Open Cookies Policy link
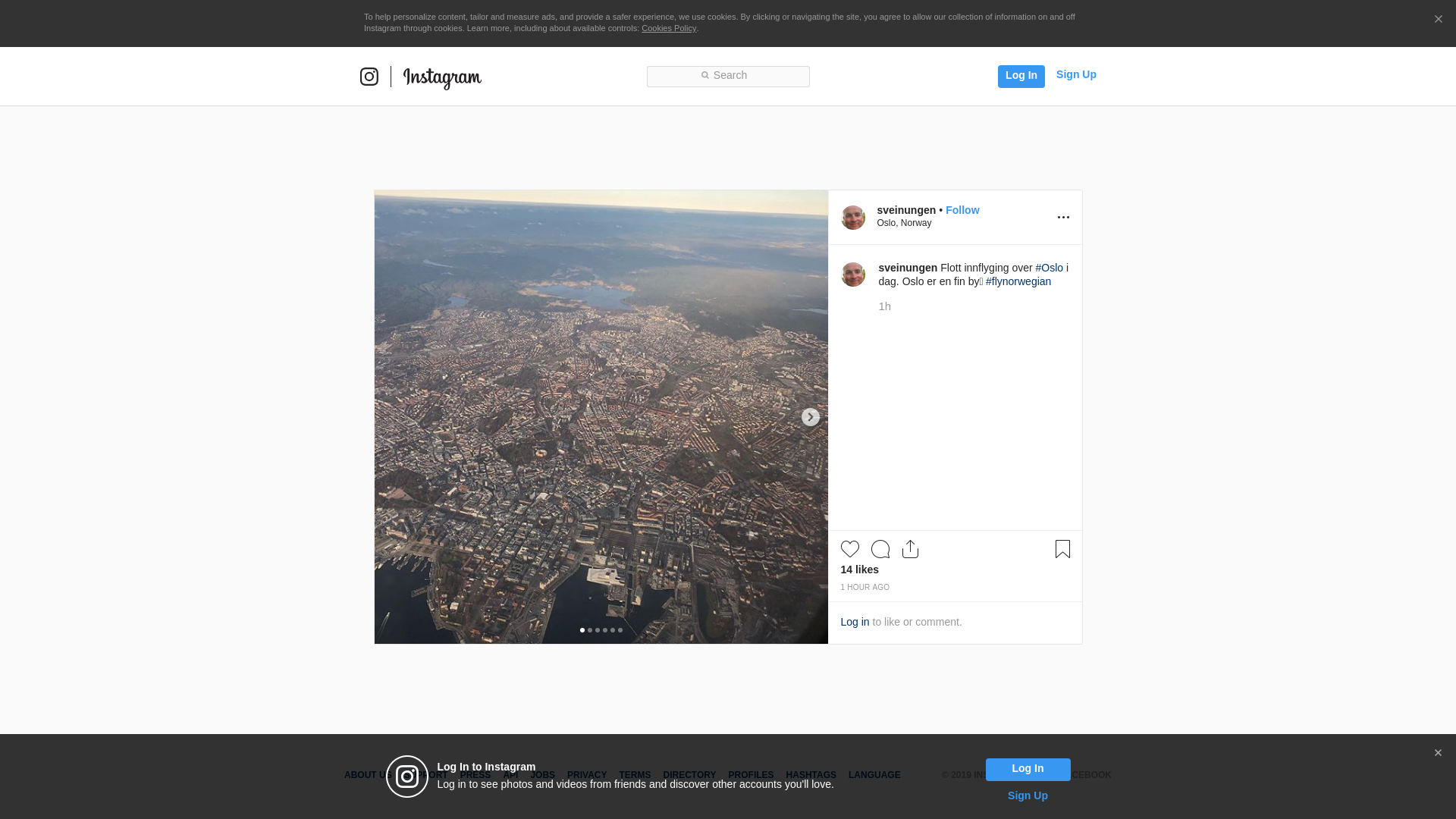This screenshot has height=819, width=1456. [668, 28]
